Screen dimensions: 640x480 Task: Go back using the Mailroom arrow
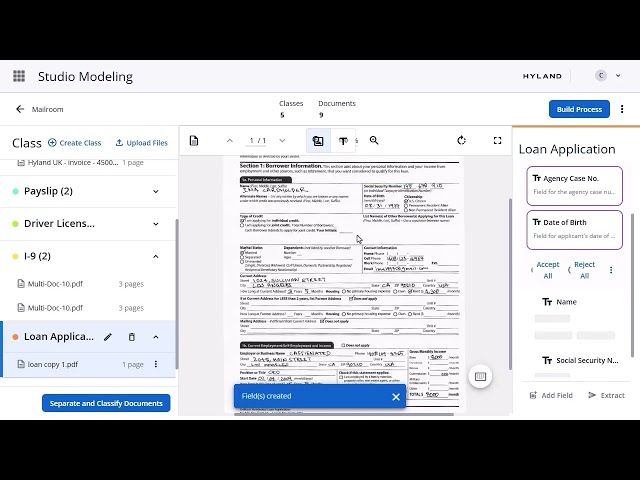coord(20,109)
